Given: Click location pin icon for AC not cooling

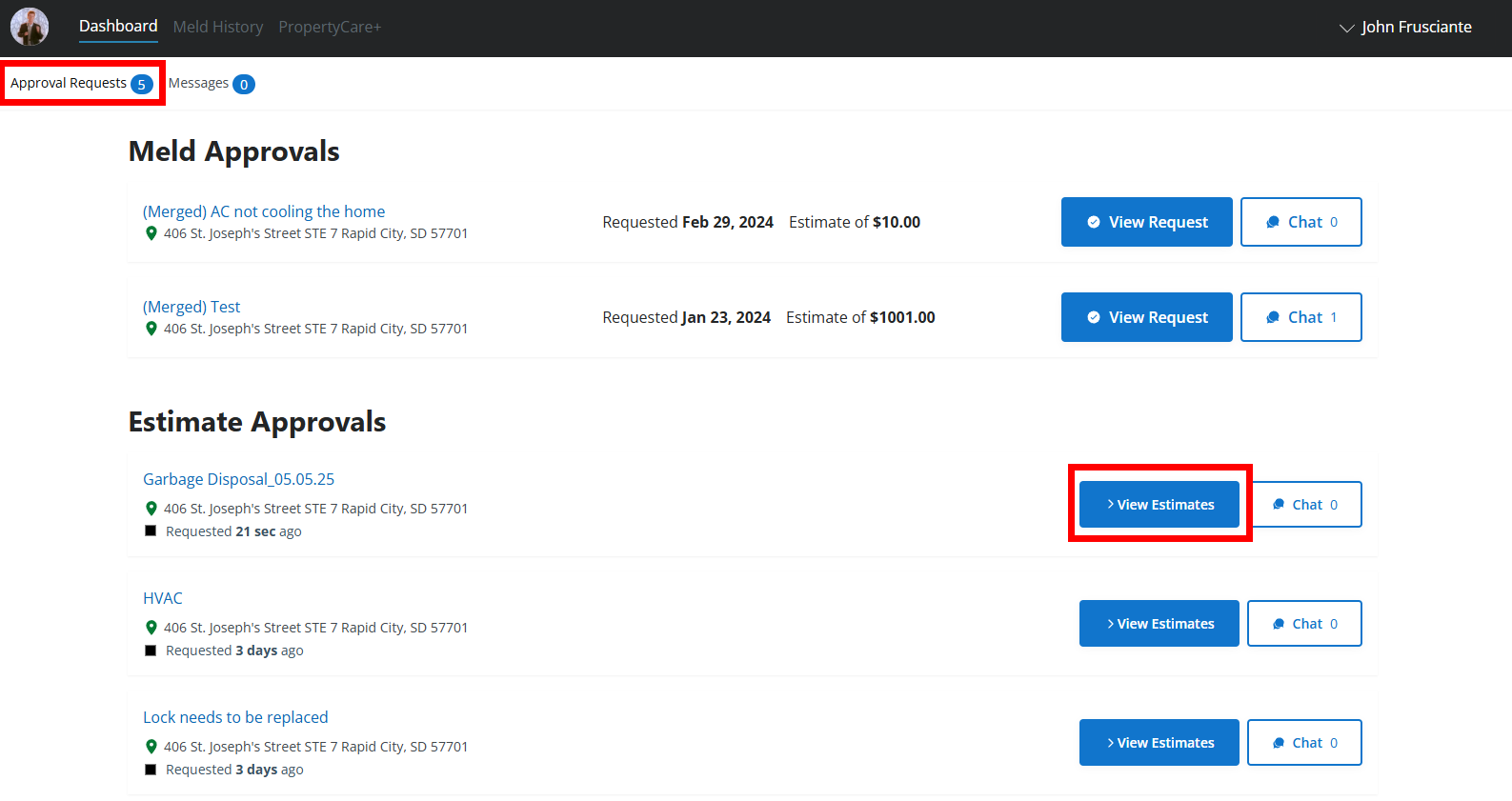Looking at the screenshot, I should pyautogui.click(x=151, y=233).
